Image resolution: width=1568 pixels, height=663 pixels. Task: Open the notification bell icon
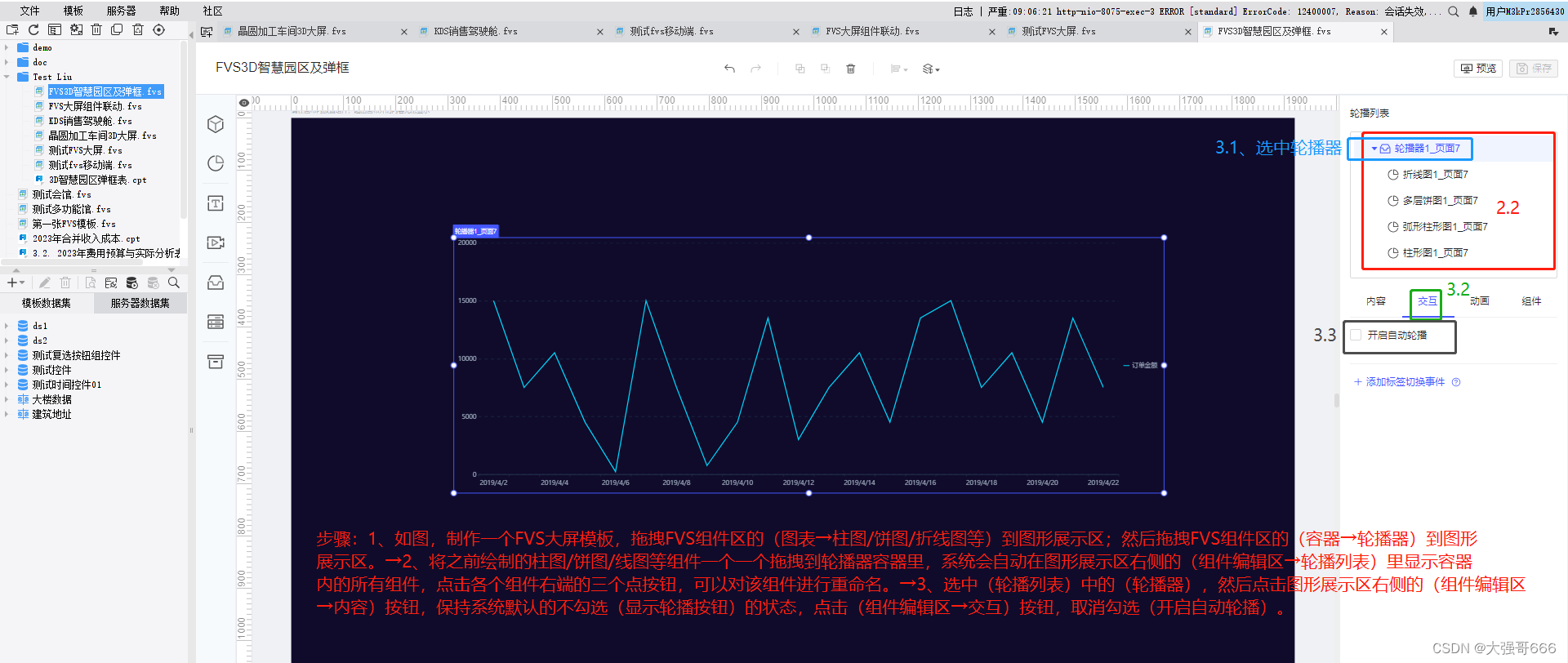click(x=1472, y=11)
